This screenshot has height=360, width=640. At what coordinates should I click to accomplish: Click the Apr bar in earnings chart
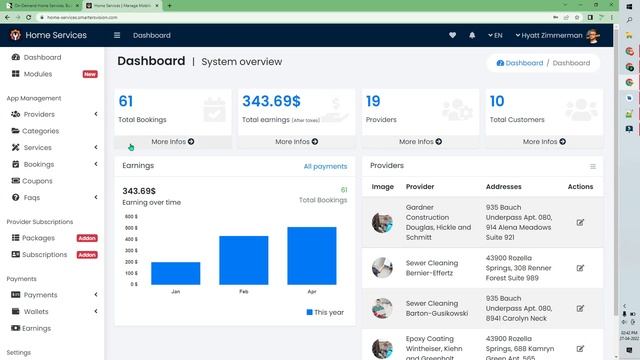point(312,256)
